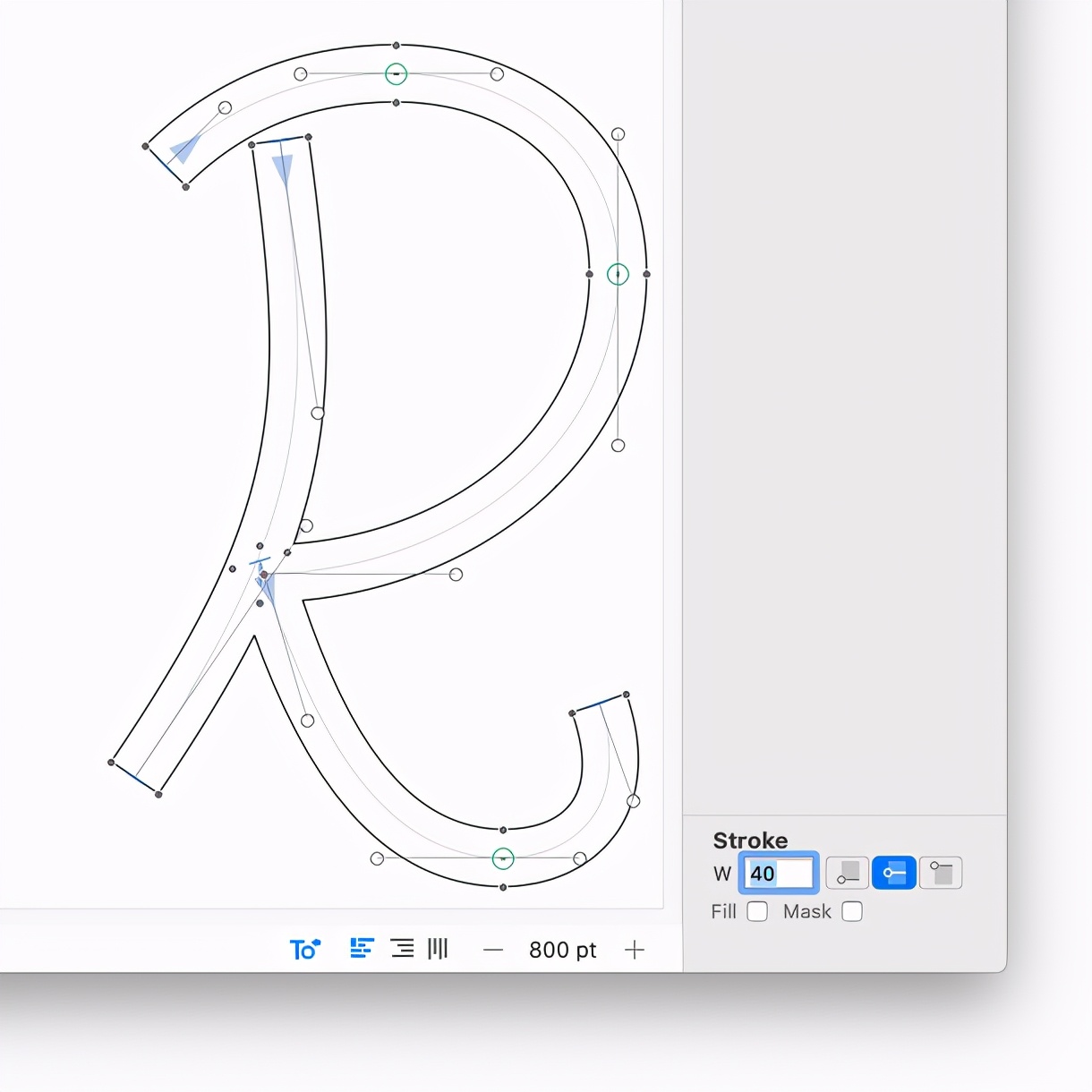Image resolution: width=1092 pixels, height=1092 pixels.
Task: Enable the Mask checkbox
Action: click(852, 911)
